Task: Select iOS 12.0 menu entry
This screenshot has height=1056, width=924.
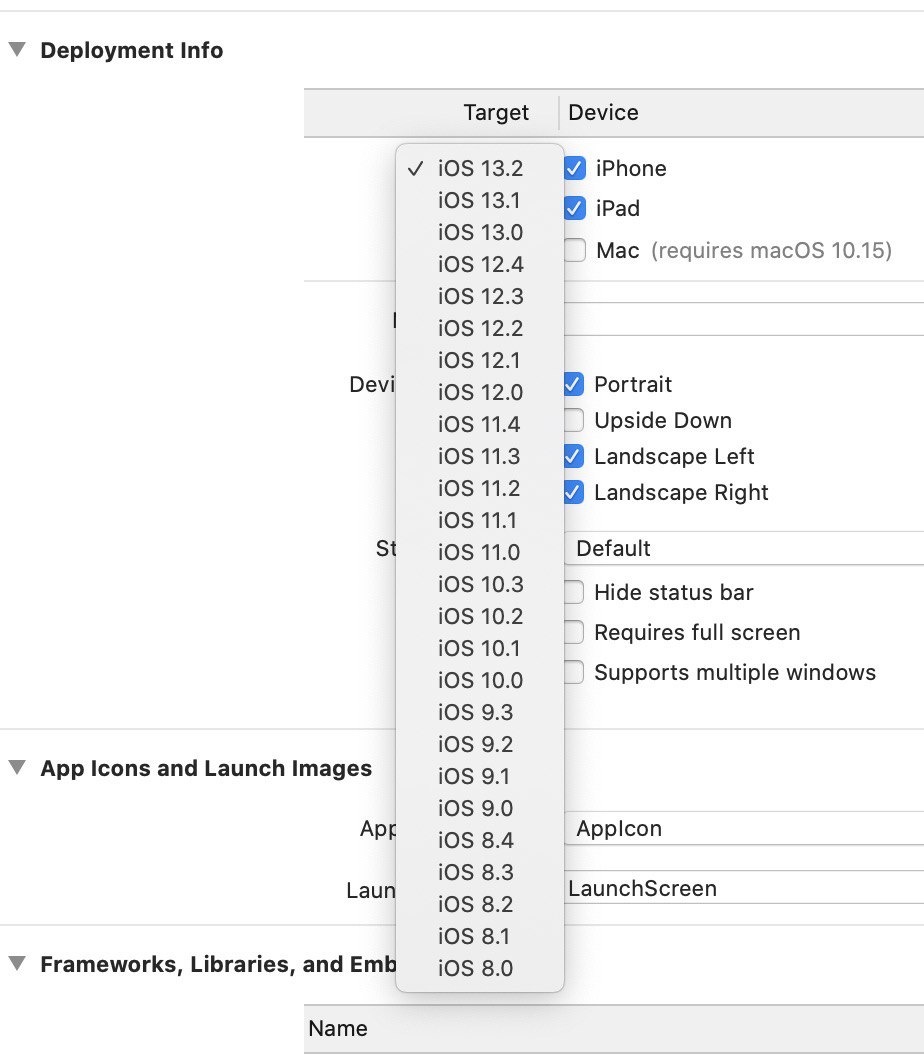Action: (x=480, y=392)
